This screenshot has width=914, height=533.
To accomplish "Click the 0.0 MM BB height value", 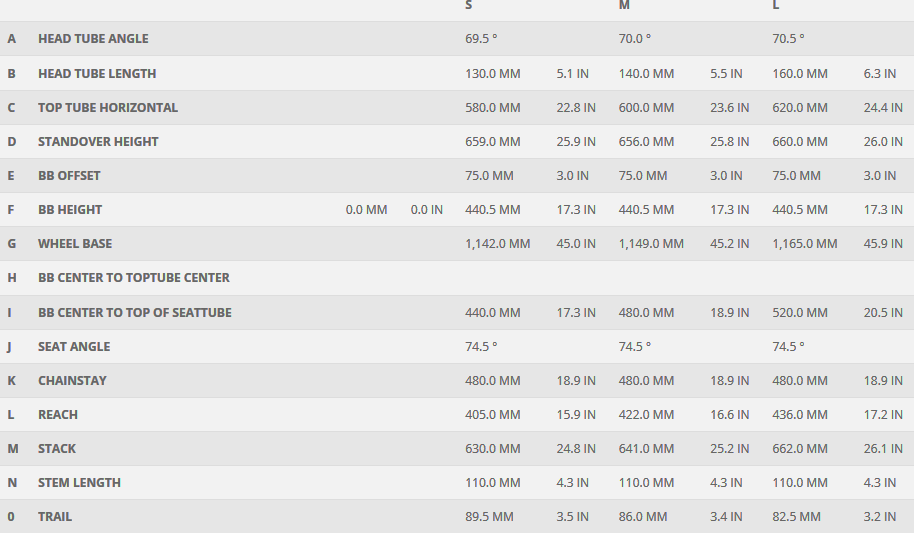I will pyautogui.click(x=366, y=210).
